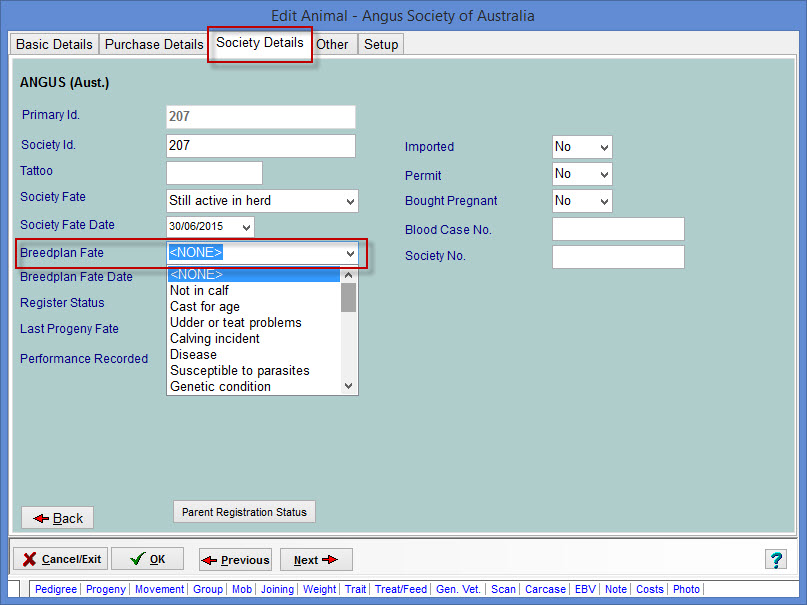Viewport: 807px width, 605px height.
Task: Pick 'Udder or teat problems' option
Action: tap(254, 323)
